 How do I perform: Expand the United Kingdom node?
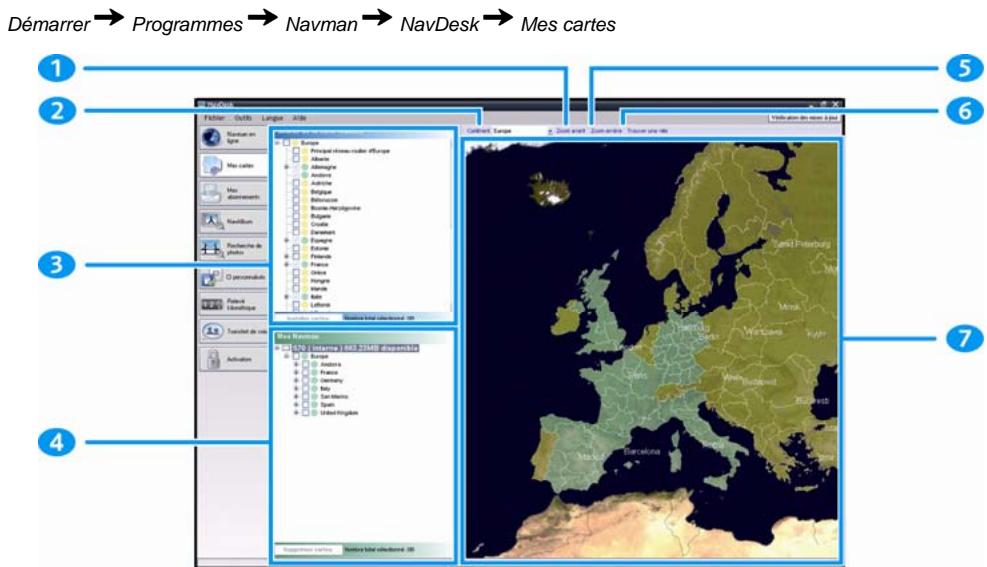pos(296,413)
